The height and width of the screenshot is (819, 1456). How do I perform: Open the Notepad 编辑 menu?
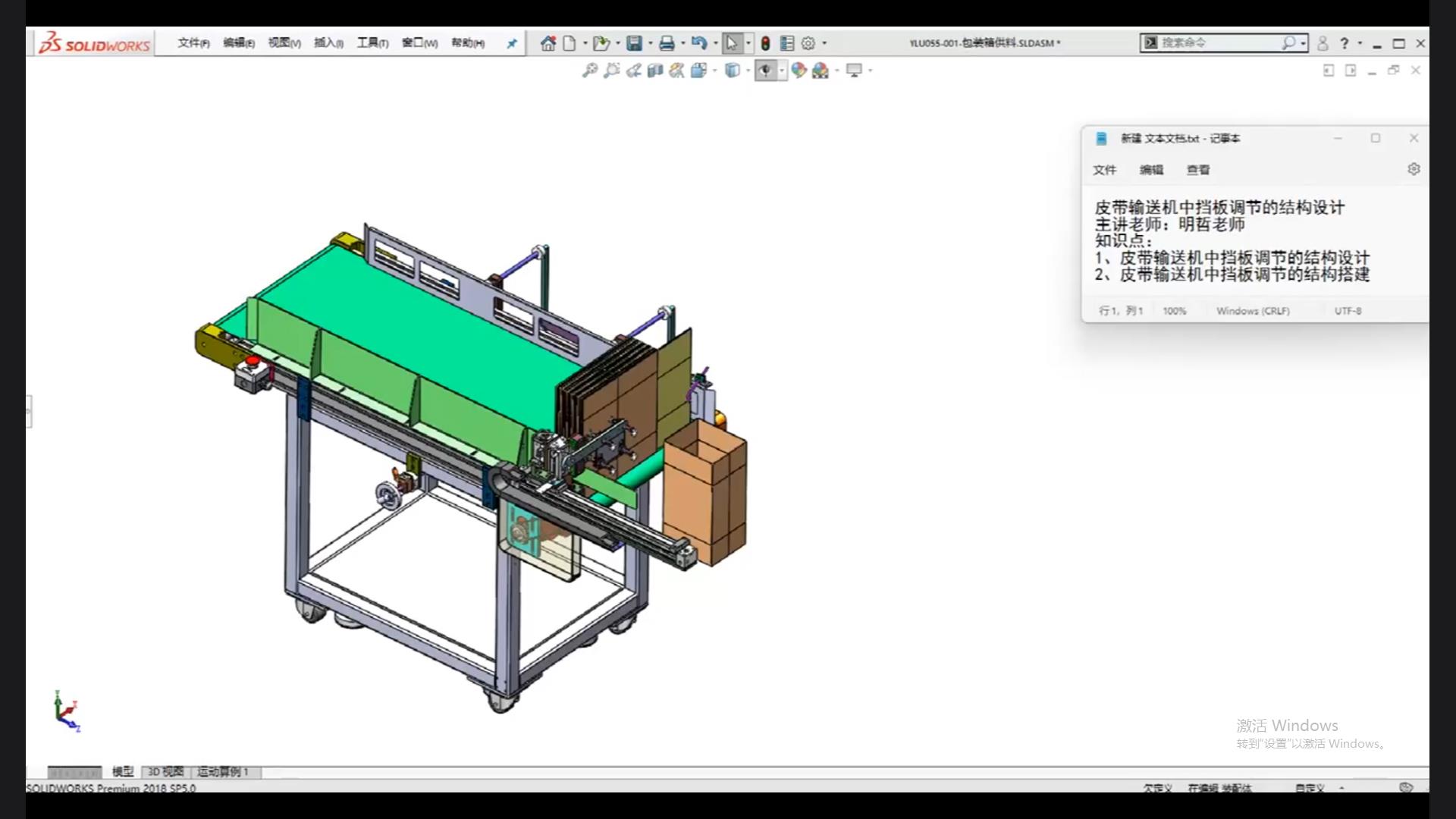tap(1151, 170)
